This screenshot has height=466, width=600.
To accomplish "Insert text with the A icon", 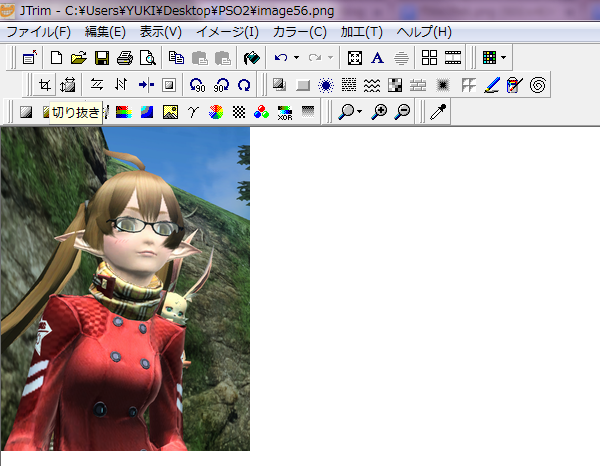I will point(377,58).
